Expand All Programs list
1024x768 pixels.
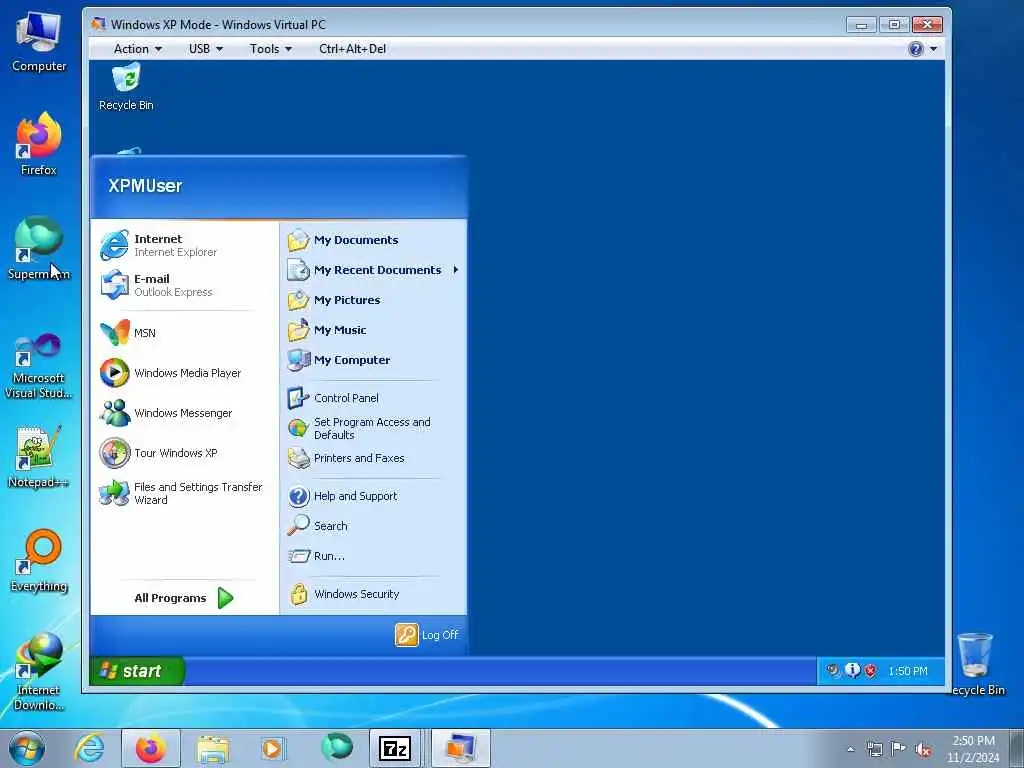pos(184,598)
